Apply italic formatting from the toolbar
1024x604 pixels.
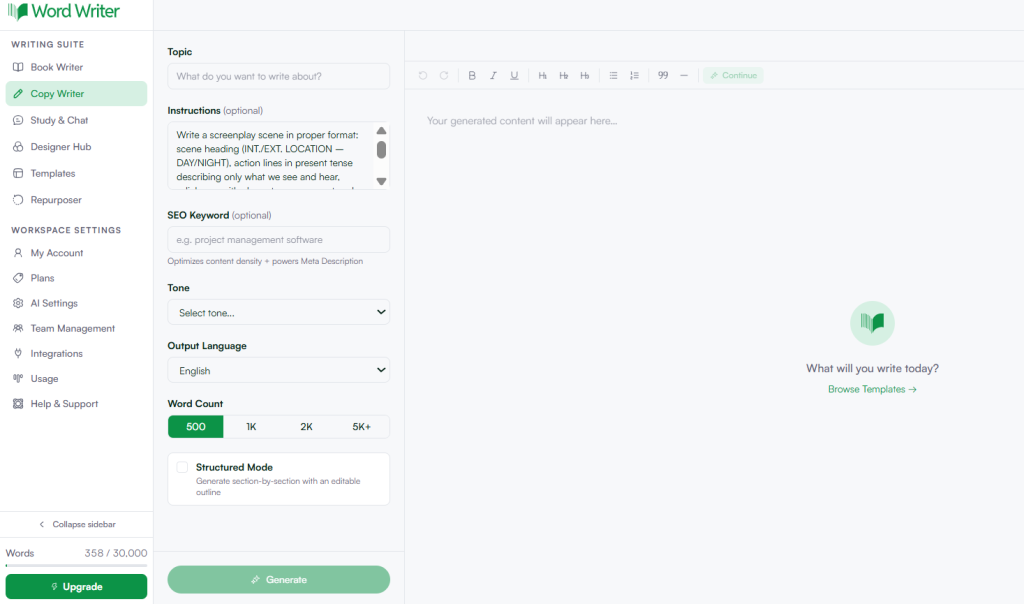point(493,76)
